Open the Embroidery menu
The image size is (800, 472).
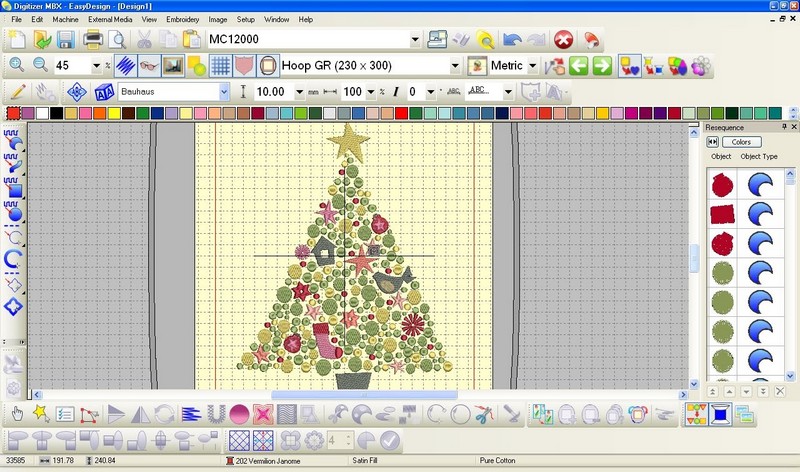[182, 19]
